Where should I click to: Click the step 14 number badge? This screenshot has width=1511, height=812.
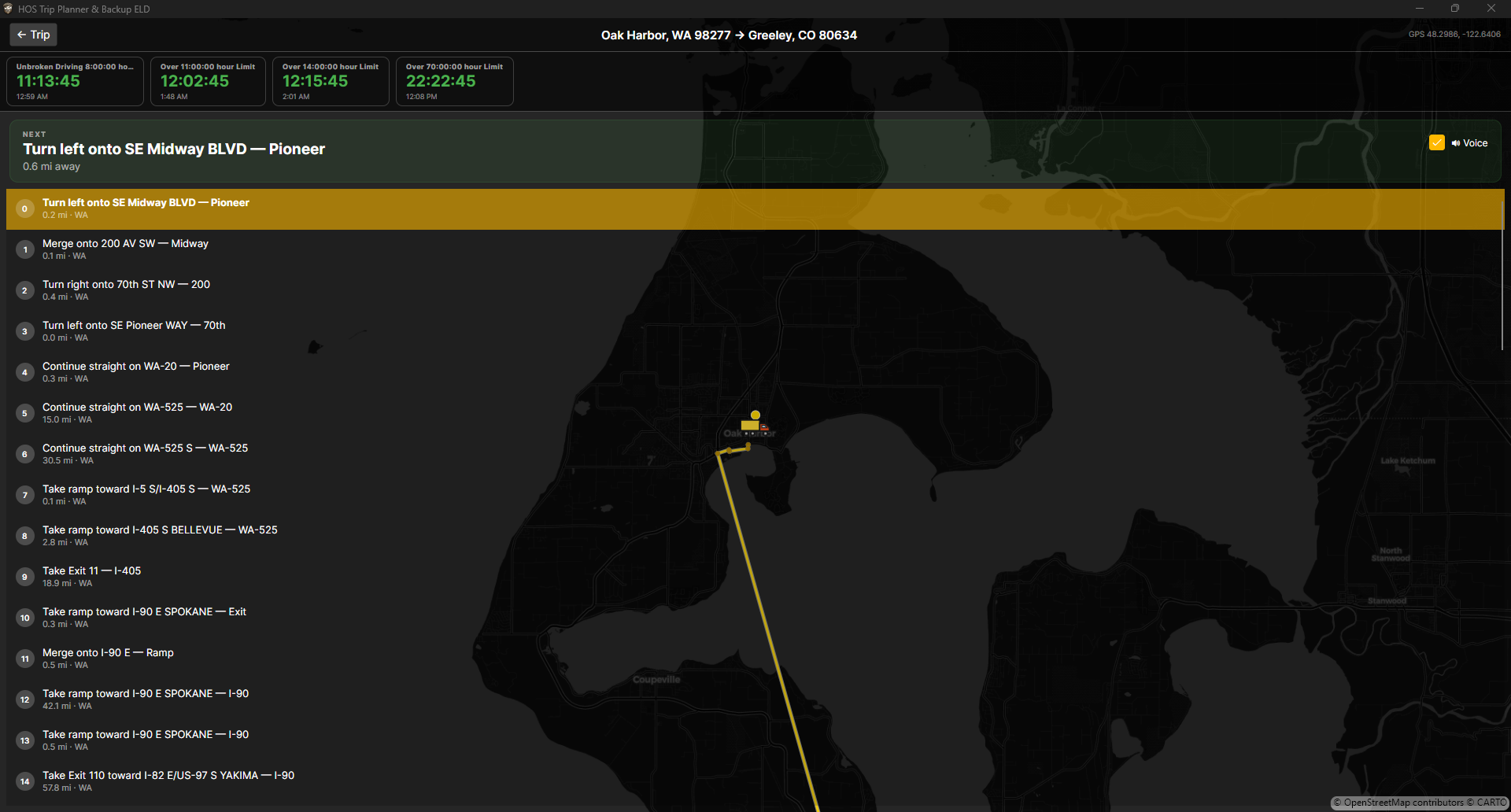(25, 782)
